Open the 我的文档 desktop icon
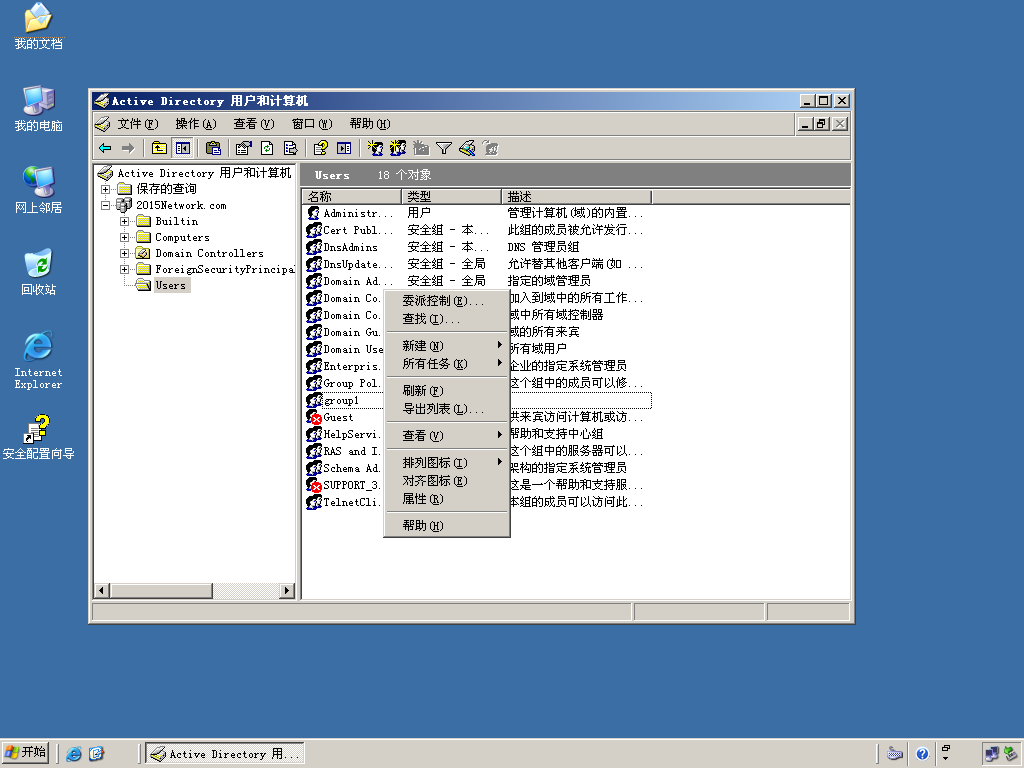The image size is (1024, 768). click(x=39, y=26)
